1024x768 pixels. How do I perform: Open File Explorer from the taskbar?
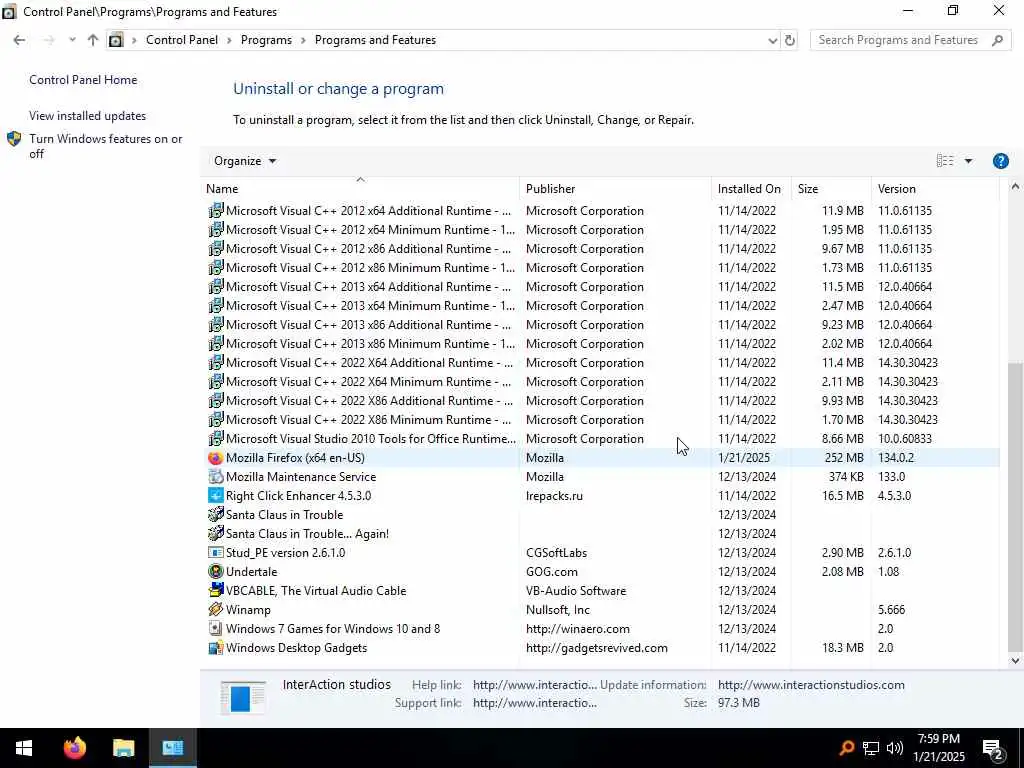(123, 747)
